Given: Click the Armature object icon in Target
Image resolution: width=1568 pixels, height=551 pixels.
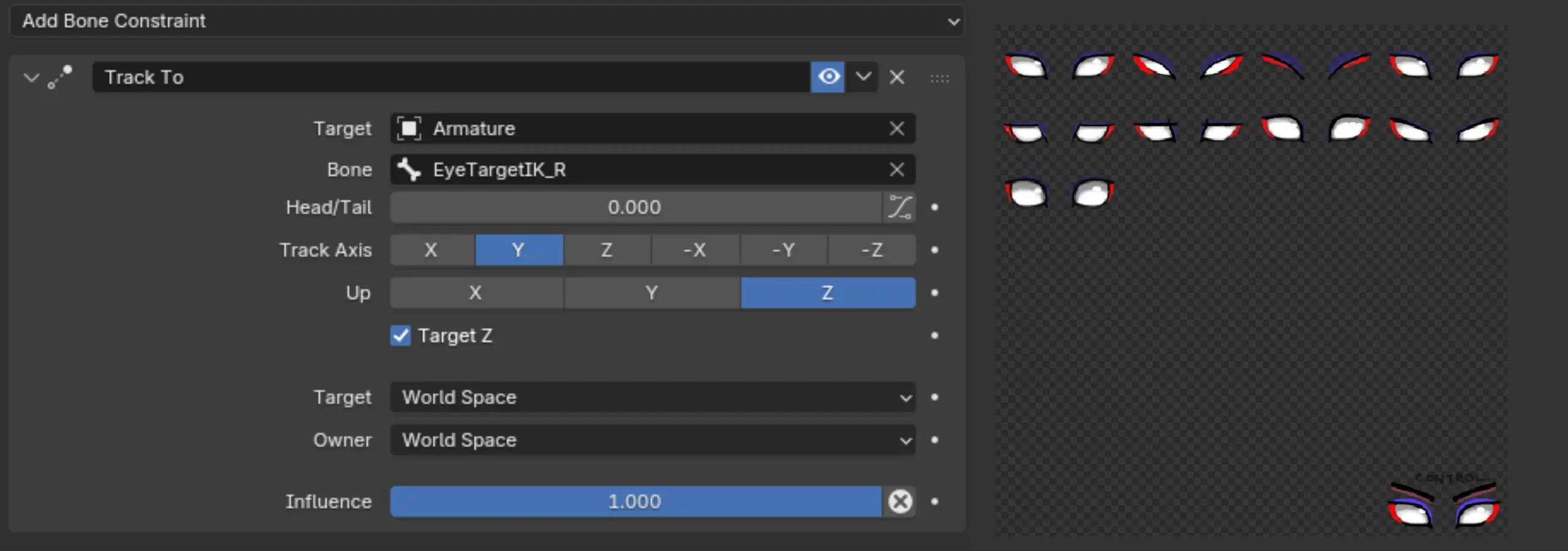Looking at the screenshot, I should tap(409, 129).
